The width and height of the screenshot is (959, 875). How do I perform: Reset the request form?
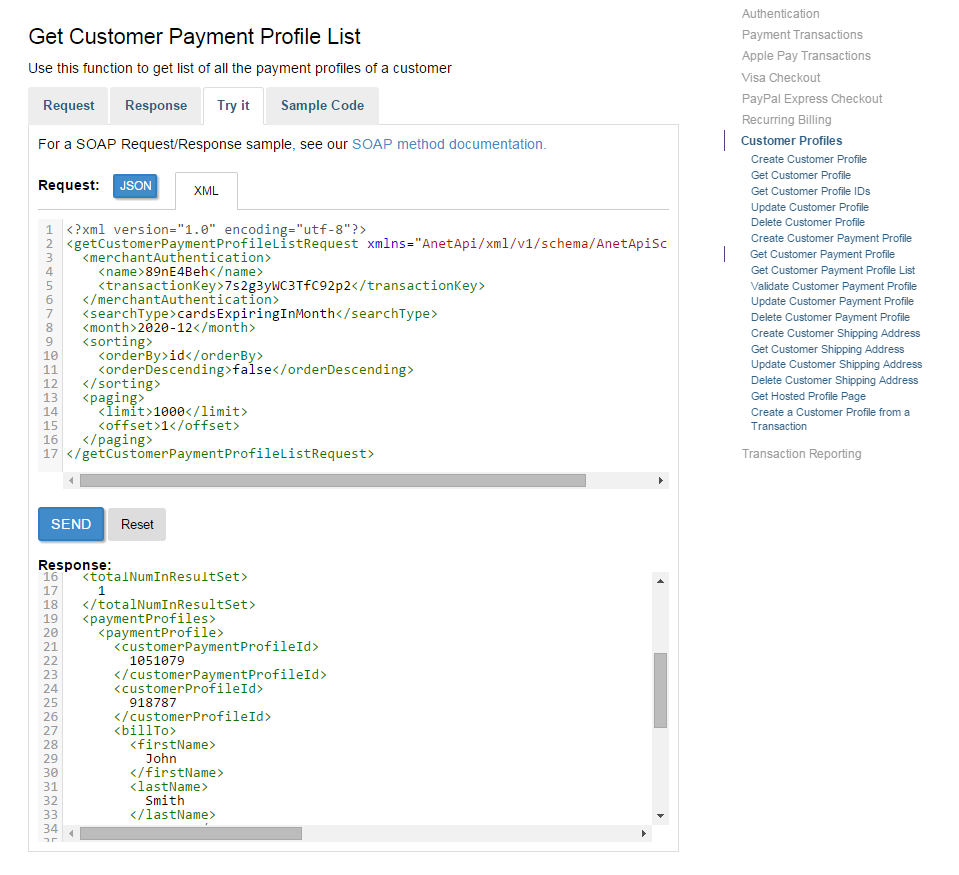click(x=136, y=524)
